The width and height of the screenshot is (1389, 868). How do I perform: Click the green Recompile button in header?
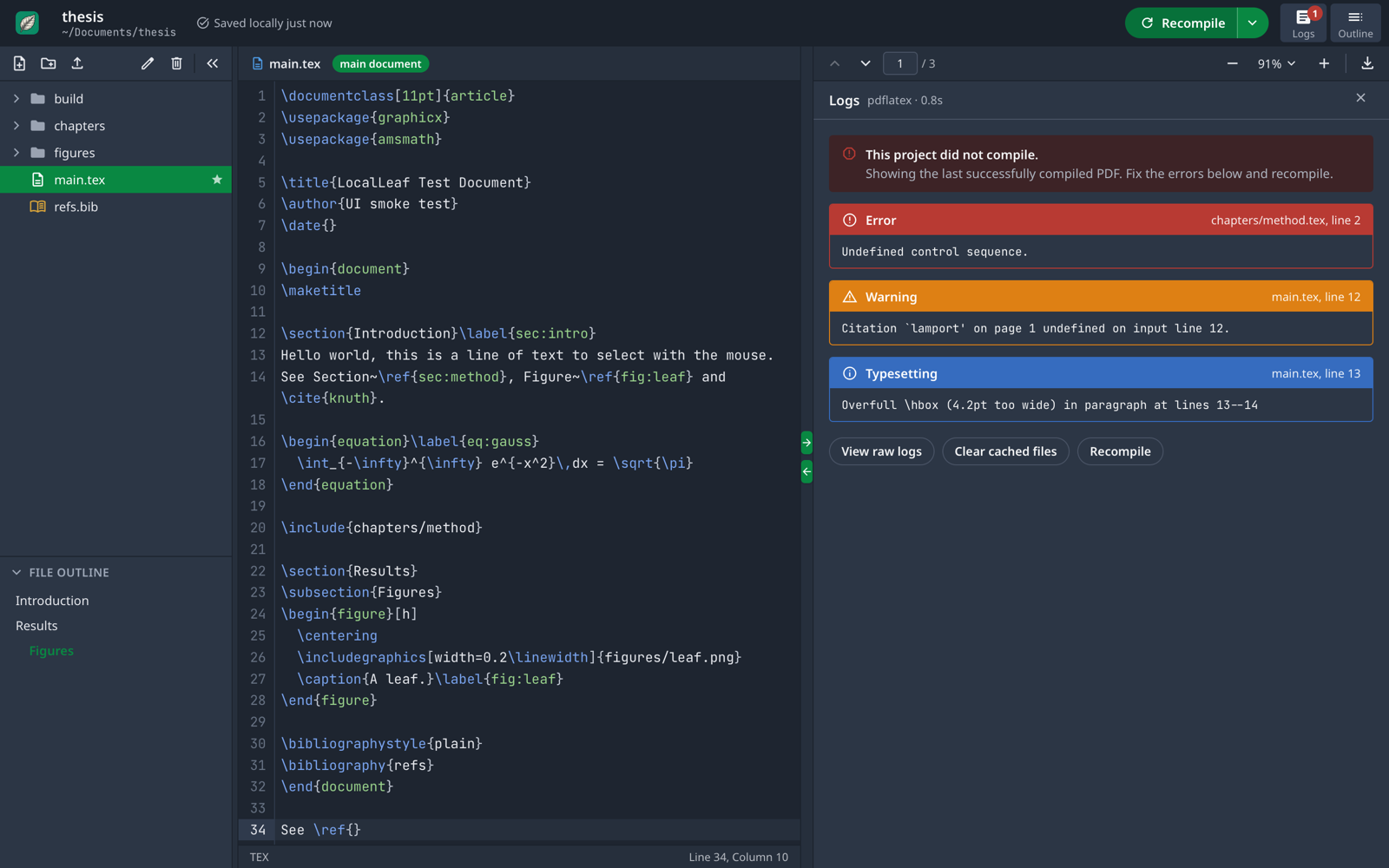pos(1182,23)
